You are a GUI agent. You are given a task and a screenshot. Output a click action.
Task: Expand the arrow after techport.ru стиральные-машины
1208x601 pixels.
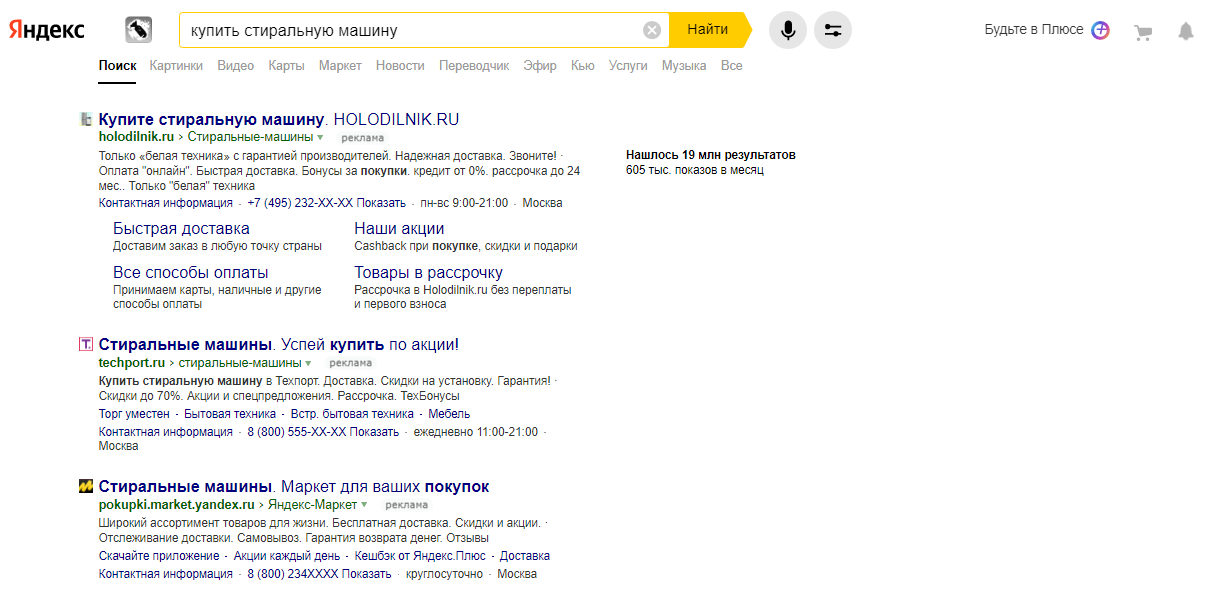point(308,363)
